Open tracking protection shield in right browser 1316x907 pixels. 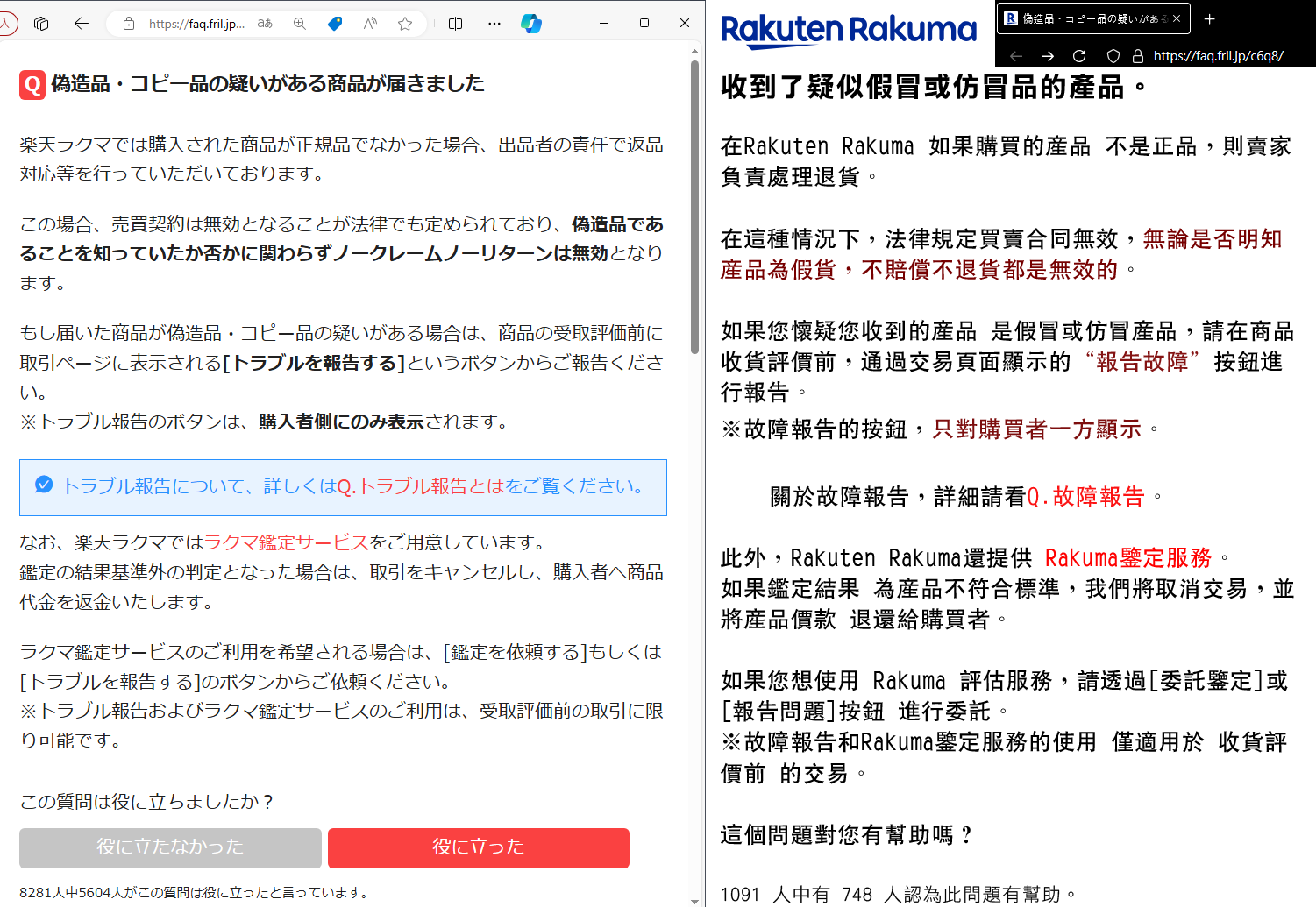[x=1113, y=56]
